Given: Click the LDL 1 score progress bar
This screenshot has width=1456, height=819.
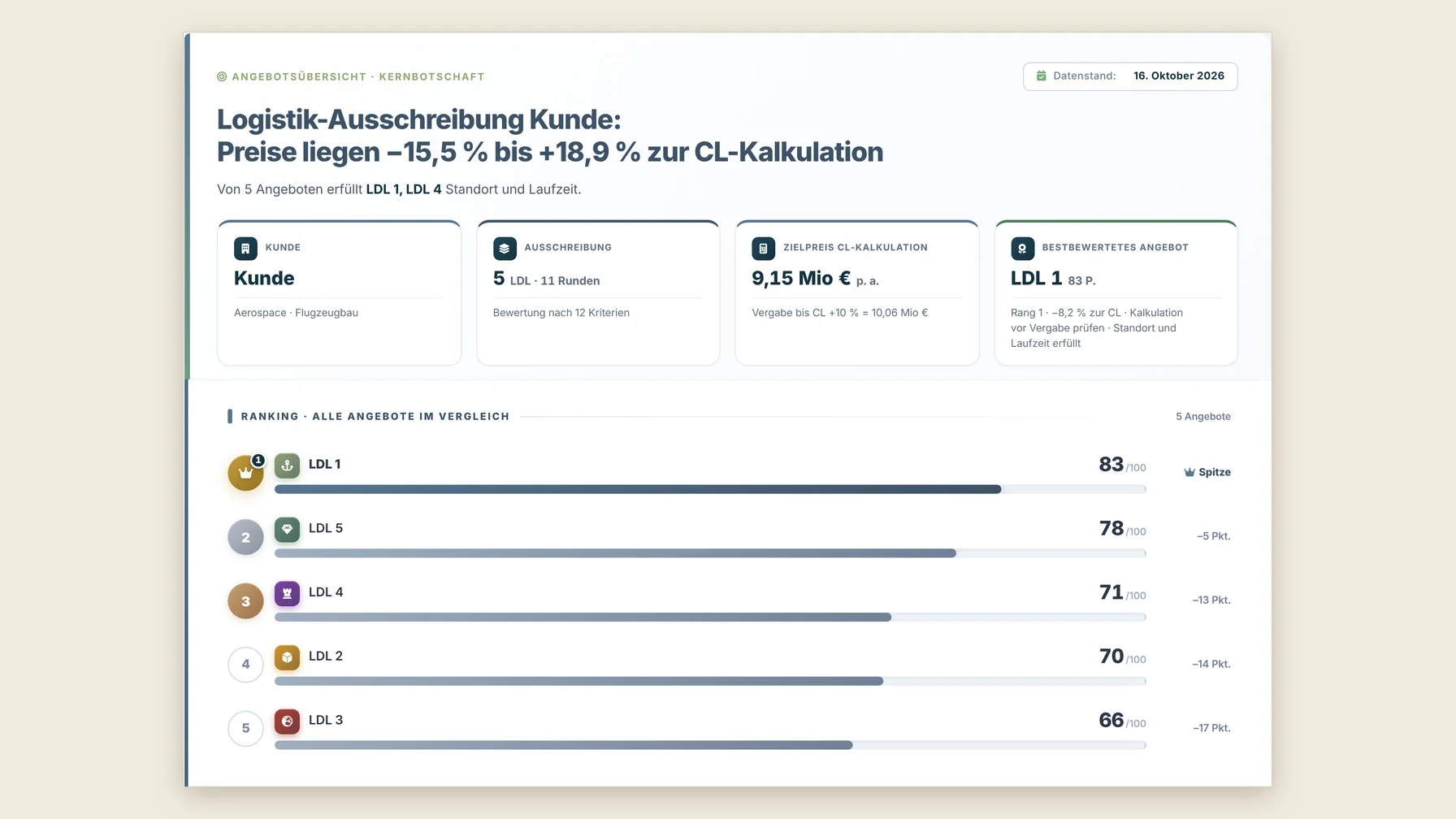Looking at the screenshot, I should 710,489.
